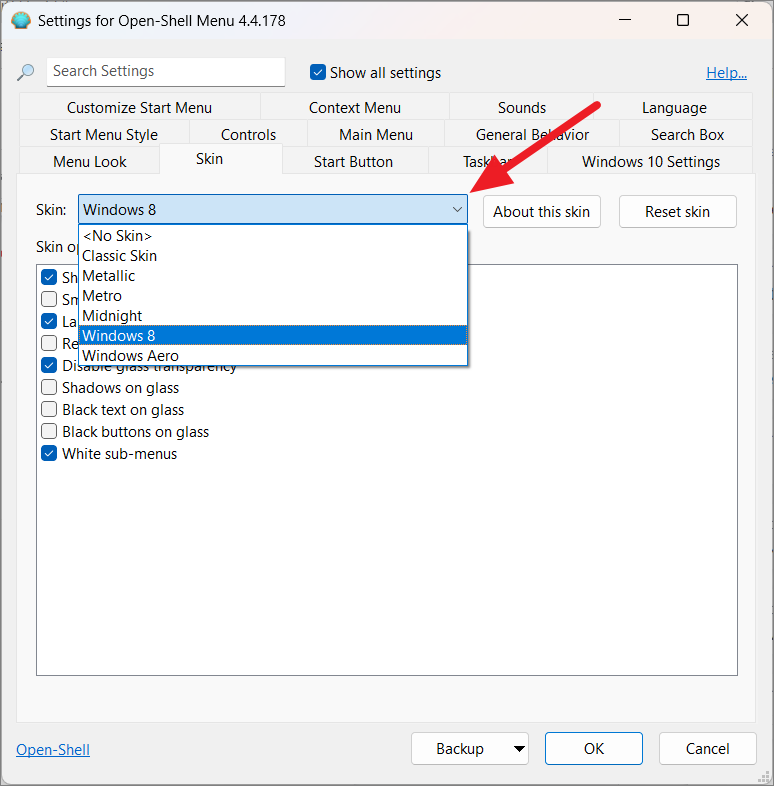Viewport: 774px width, 786px height.
Task: Open the Context Menu tab
Action: (x=354, y=108)
